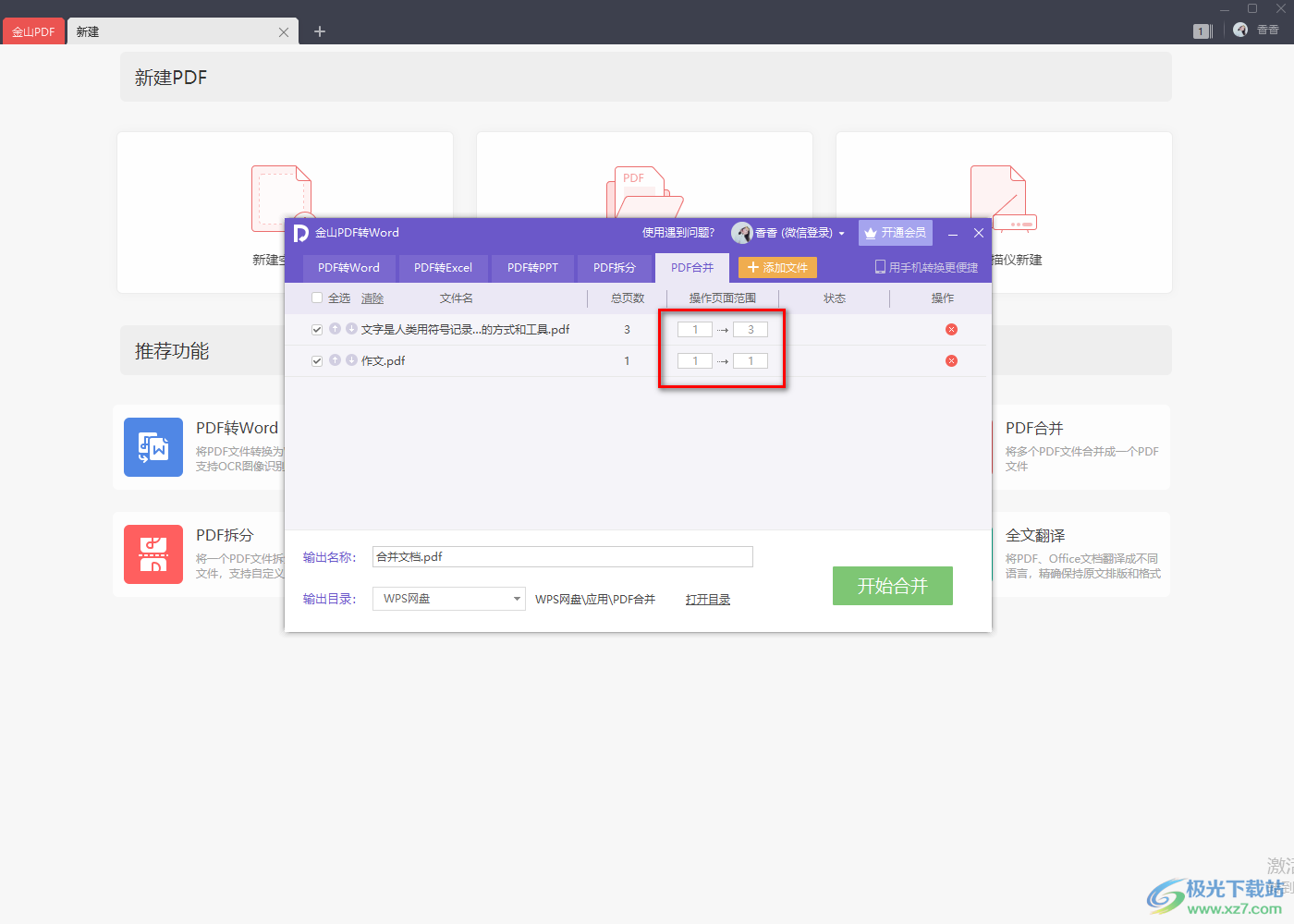
Task: Switch to the PDF转Word tab
Action: [x=348, y=268]
